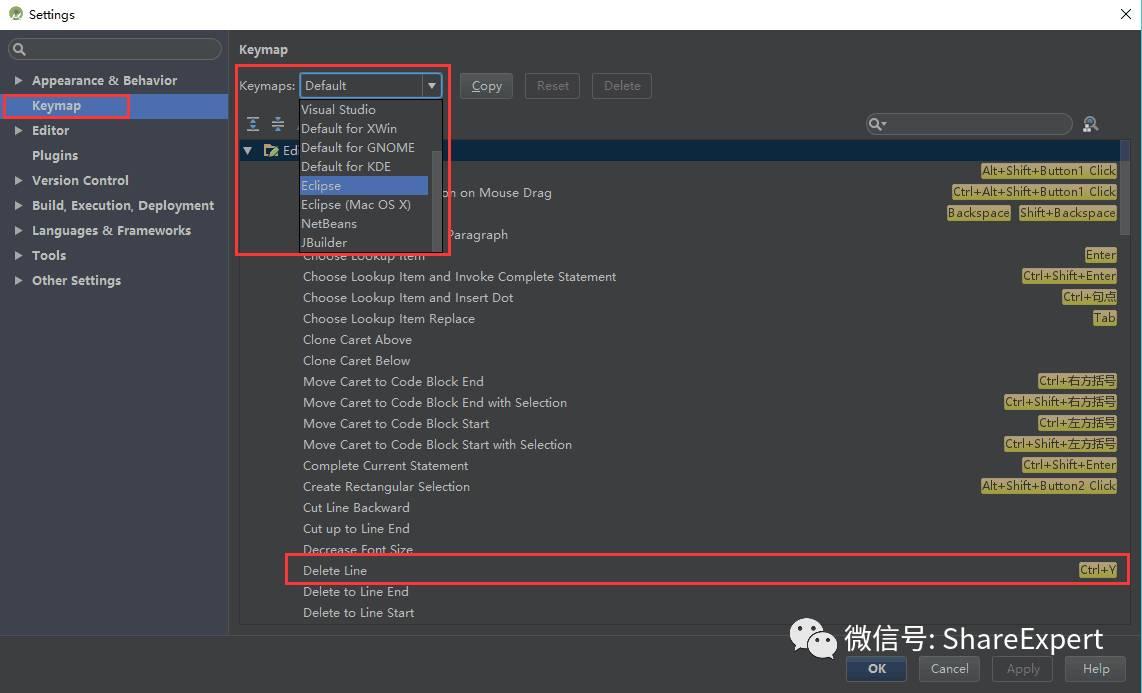
Task: Expand the Tools settings section
Action: point(18,256)
